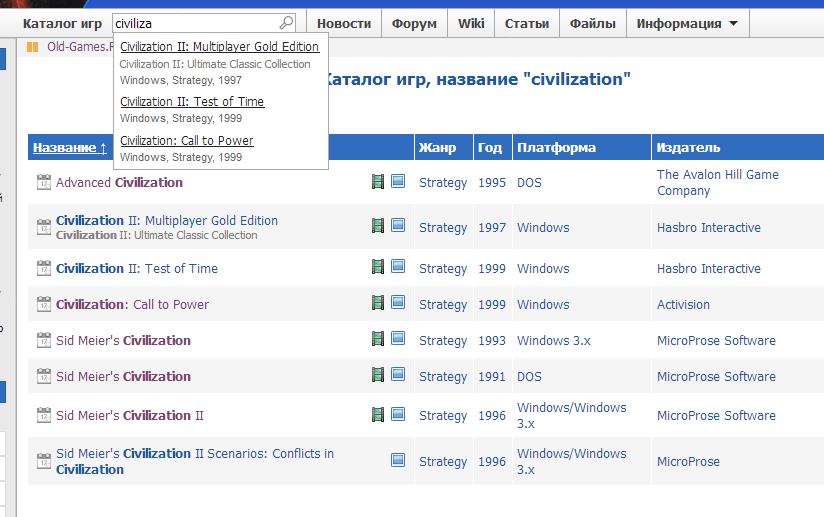Click The Avalon Hill Game Company link
The height and width of the screenshot is (517, 824).
[x=717, y=182]
